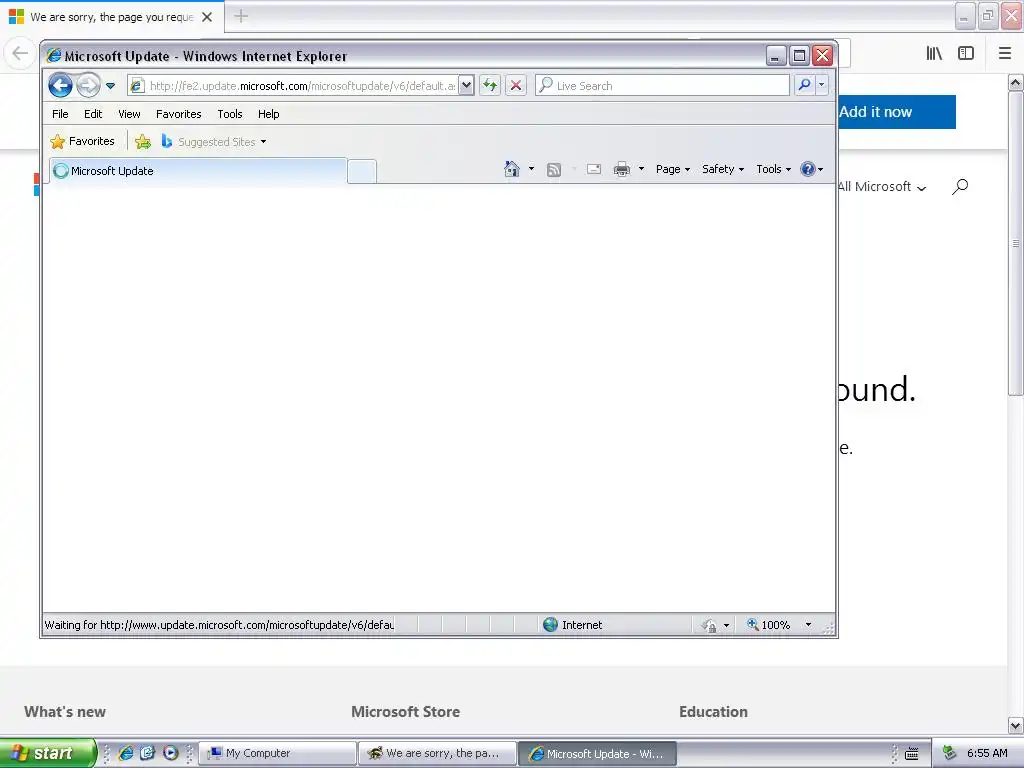Click the Live Search magnifier button
Viewport: 1024px width, 768px height.
(x=805, y=85)
